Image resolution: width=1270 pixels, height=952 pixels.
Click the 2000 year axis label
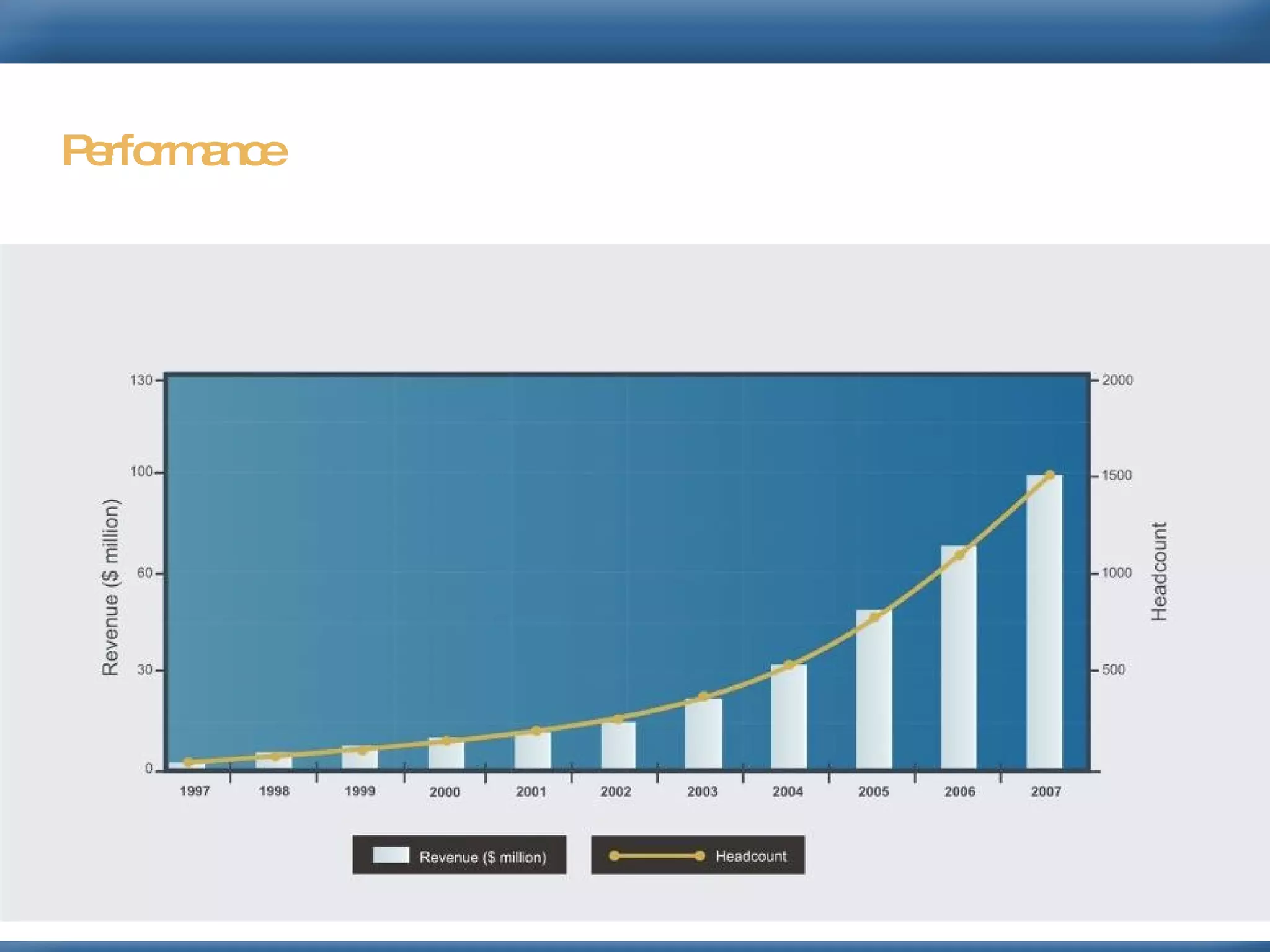pyautogui.click(x=445, y=791)
